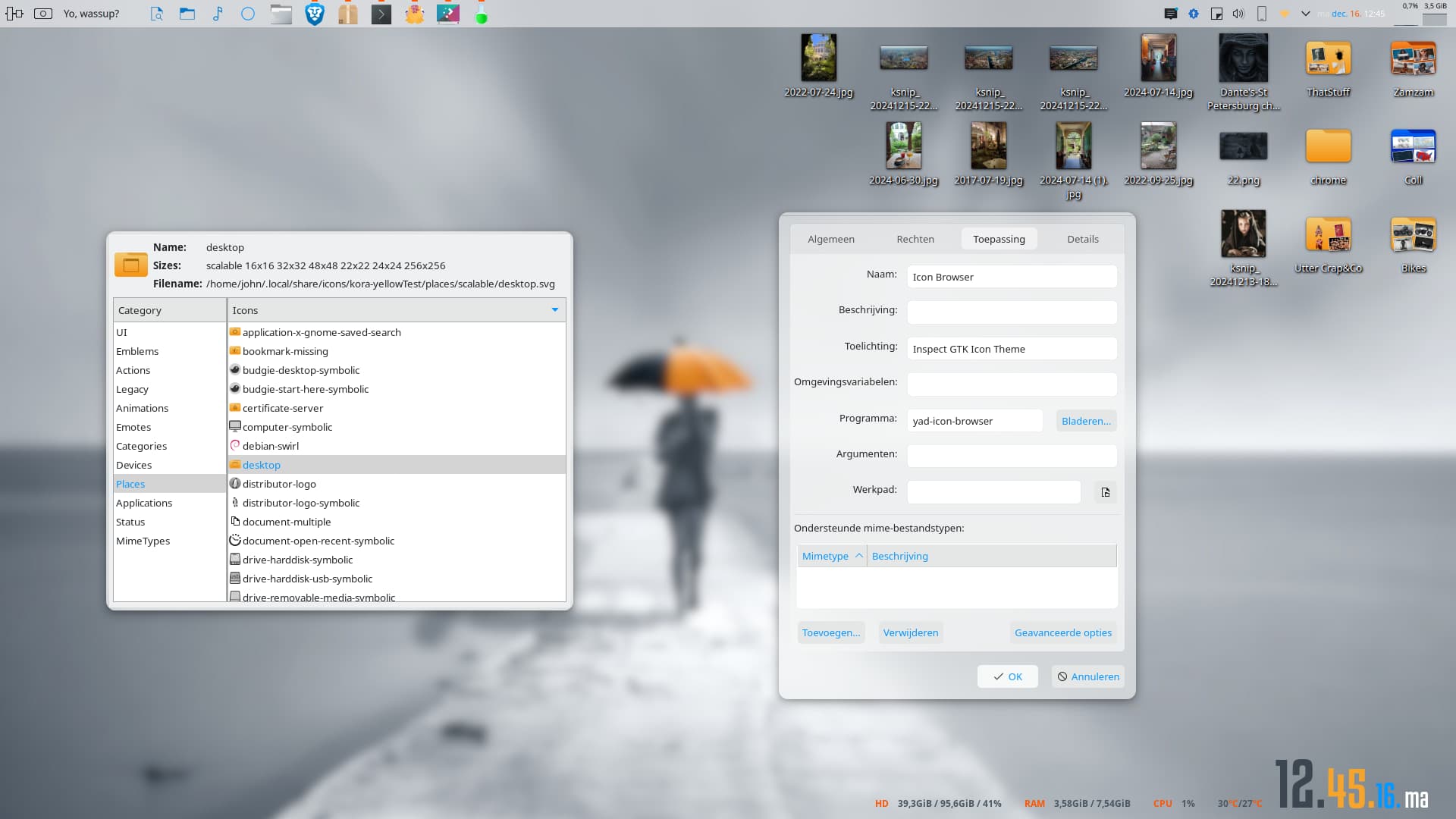The width and height of the screenshot is (1456, 819).
Task: Expand hidden system tray icons arrow
Action: [x=1306, y=14]
